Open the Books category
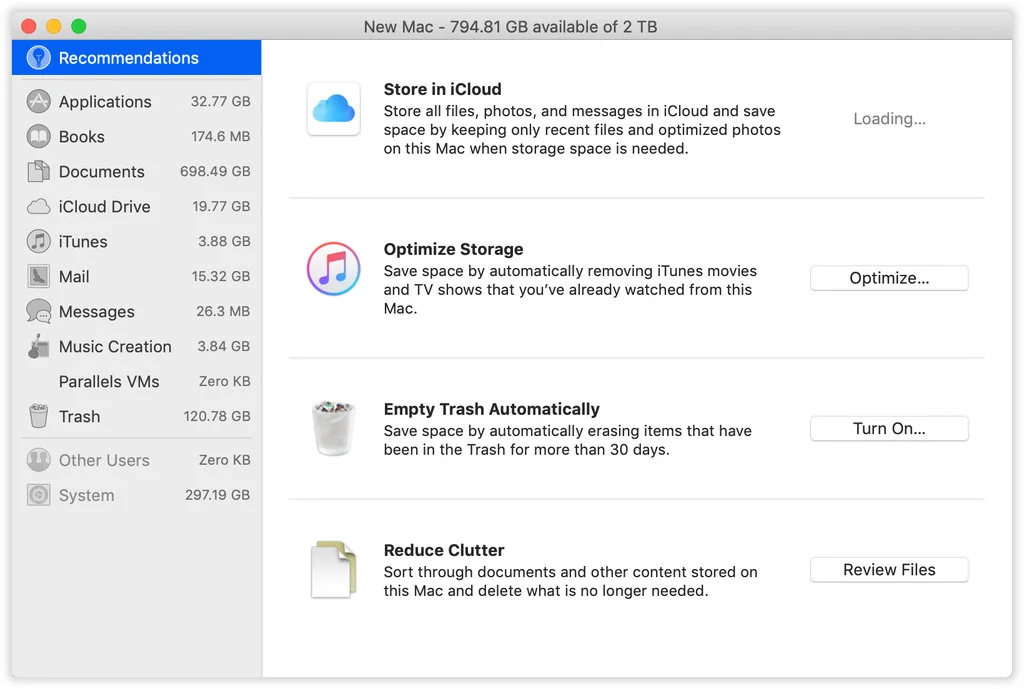This screenshot has height=689, width=1024. [136, 136]
